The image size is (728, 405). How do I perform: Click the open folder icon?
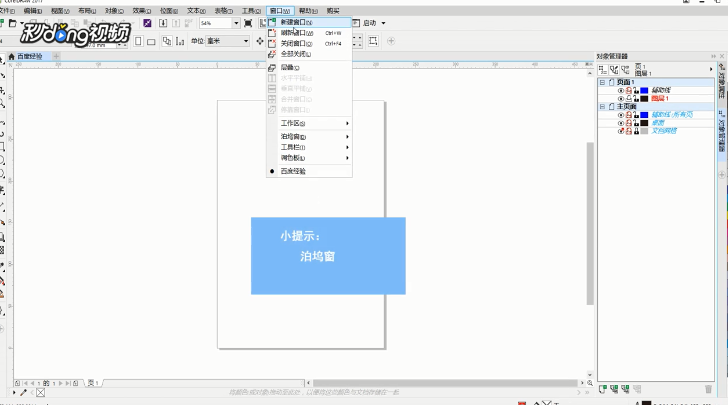tap(13, 23)
